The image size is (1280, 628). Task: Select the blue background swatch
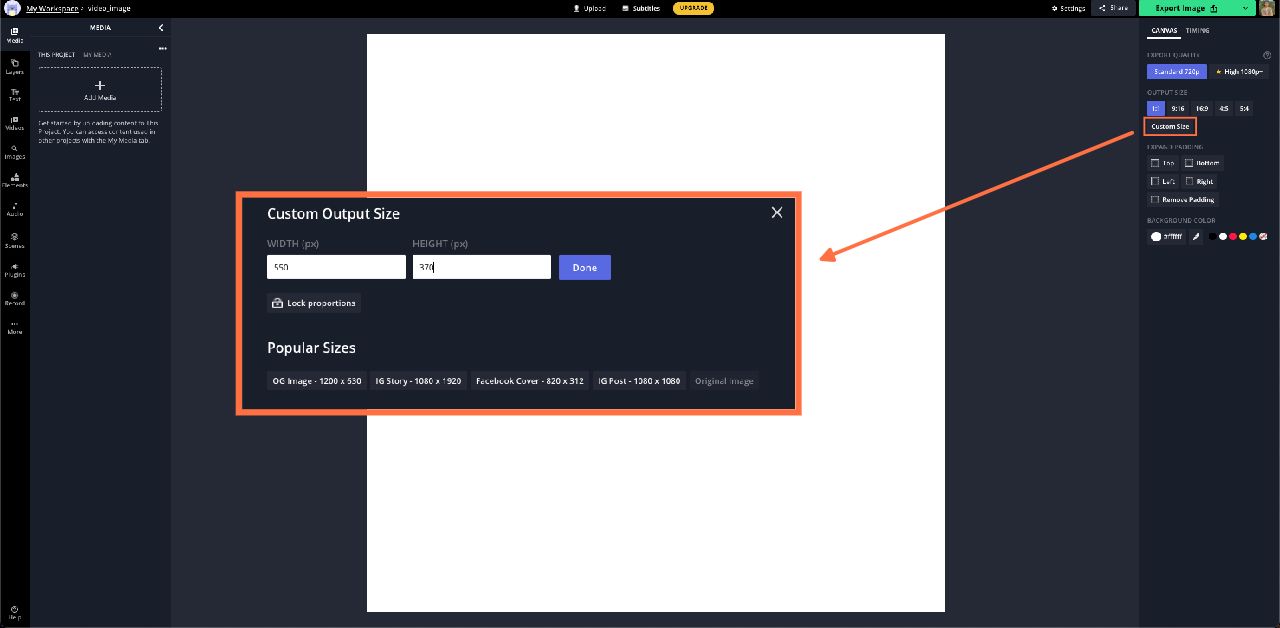point(1253,237)
